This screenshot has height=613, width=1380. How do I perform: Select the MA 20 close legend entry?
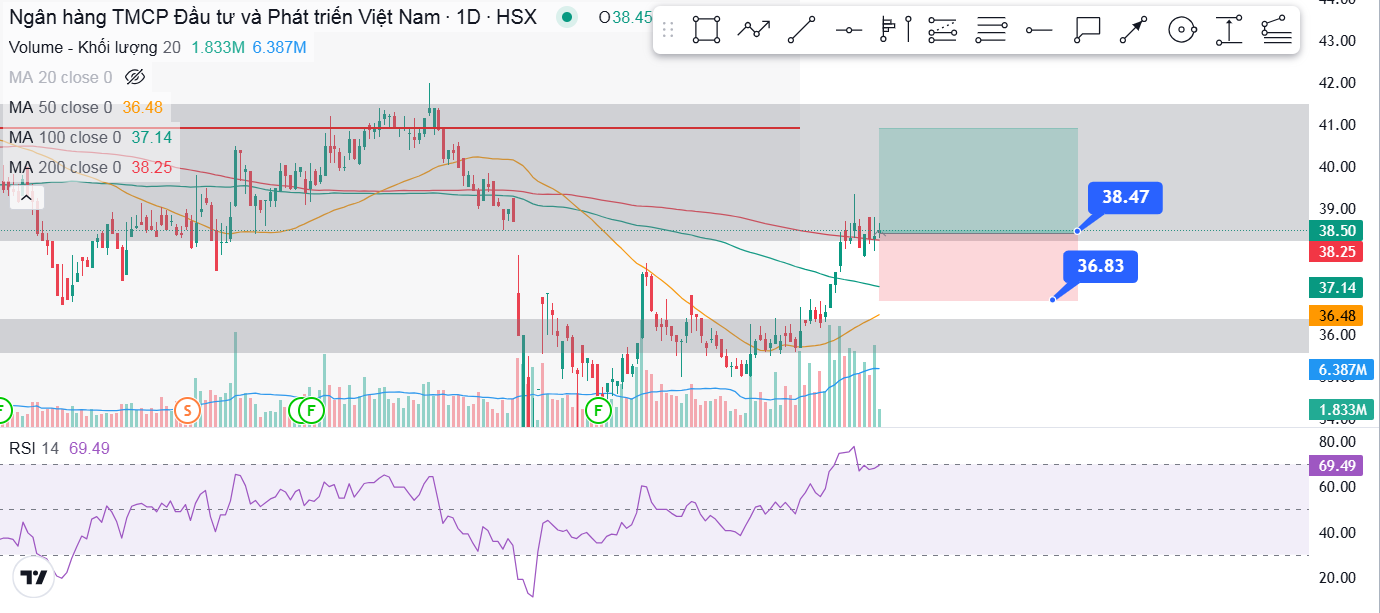(x=60, y=77)
